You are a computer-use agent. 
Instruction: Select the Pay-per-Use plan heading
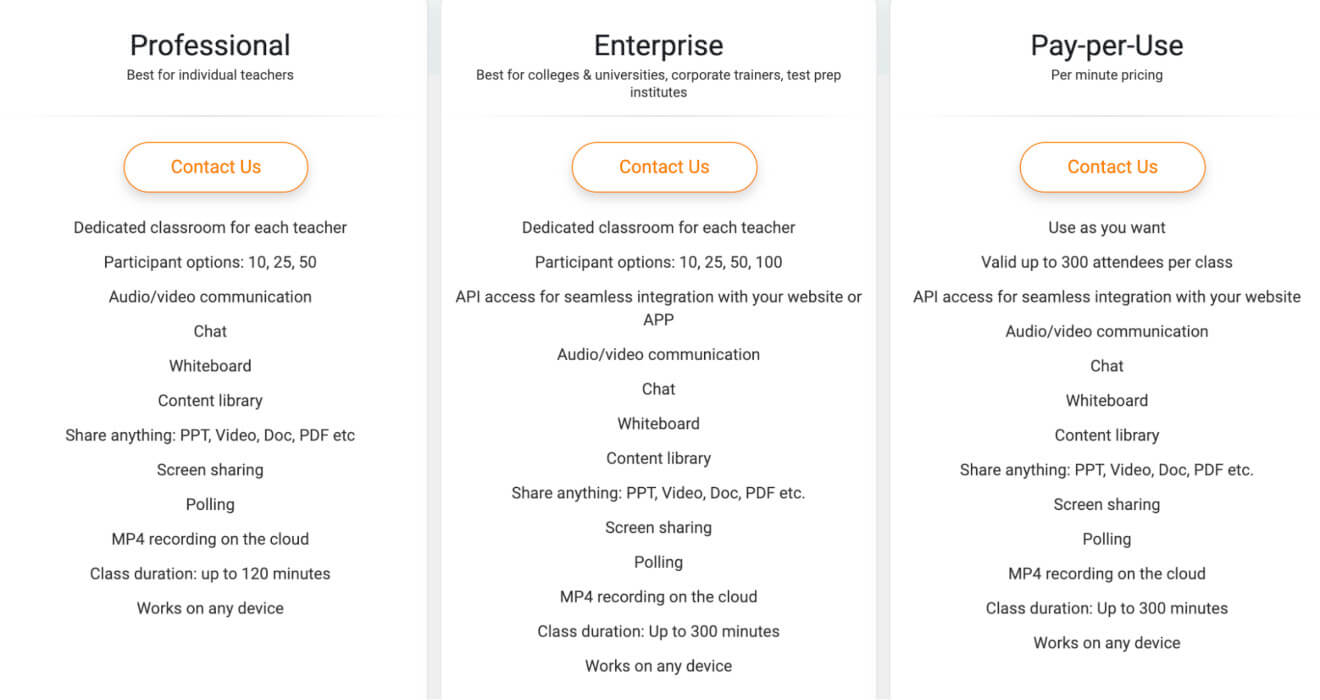(1107, 45)
